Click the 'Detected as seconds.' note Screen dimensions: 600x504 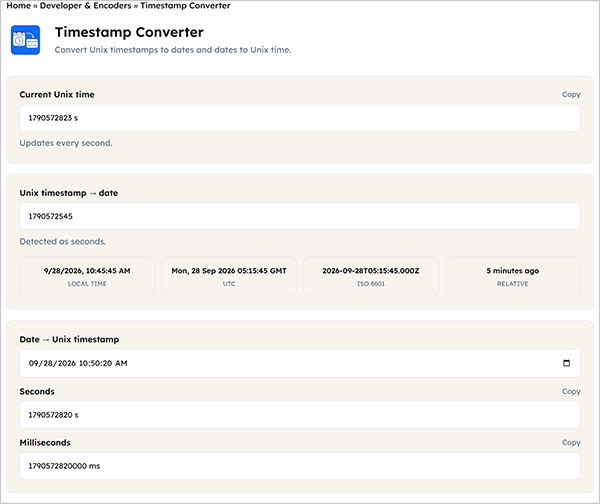pos(63,241)
